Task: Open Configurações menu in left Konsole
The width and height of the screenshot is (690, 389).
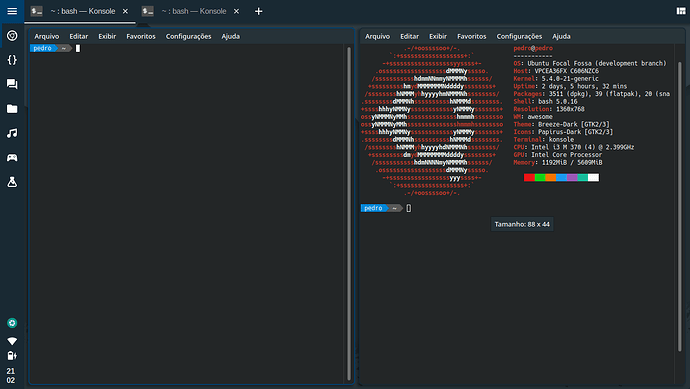Action: pyautogui.click(x=188, y=37)
